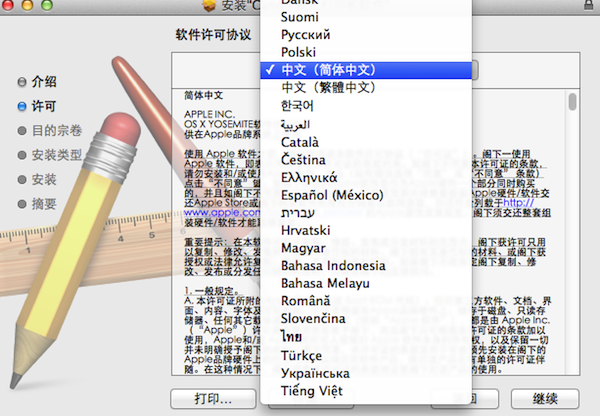Choose 中文 (繁體中文) language option

click(365, 88)
